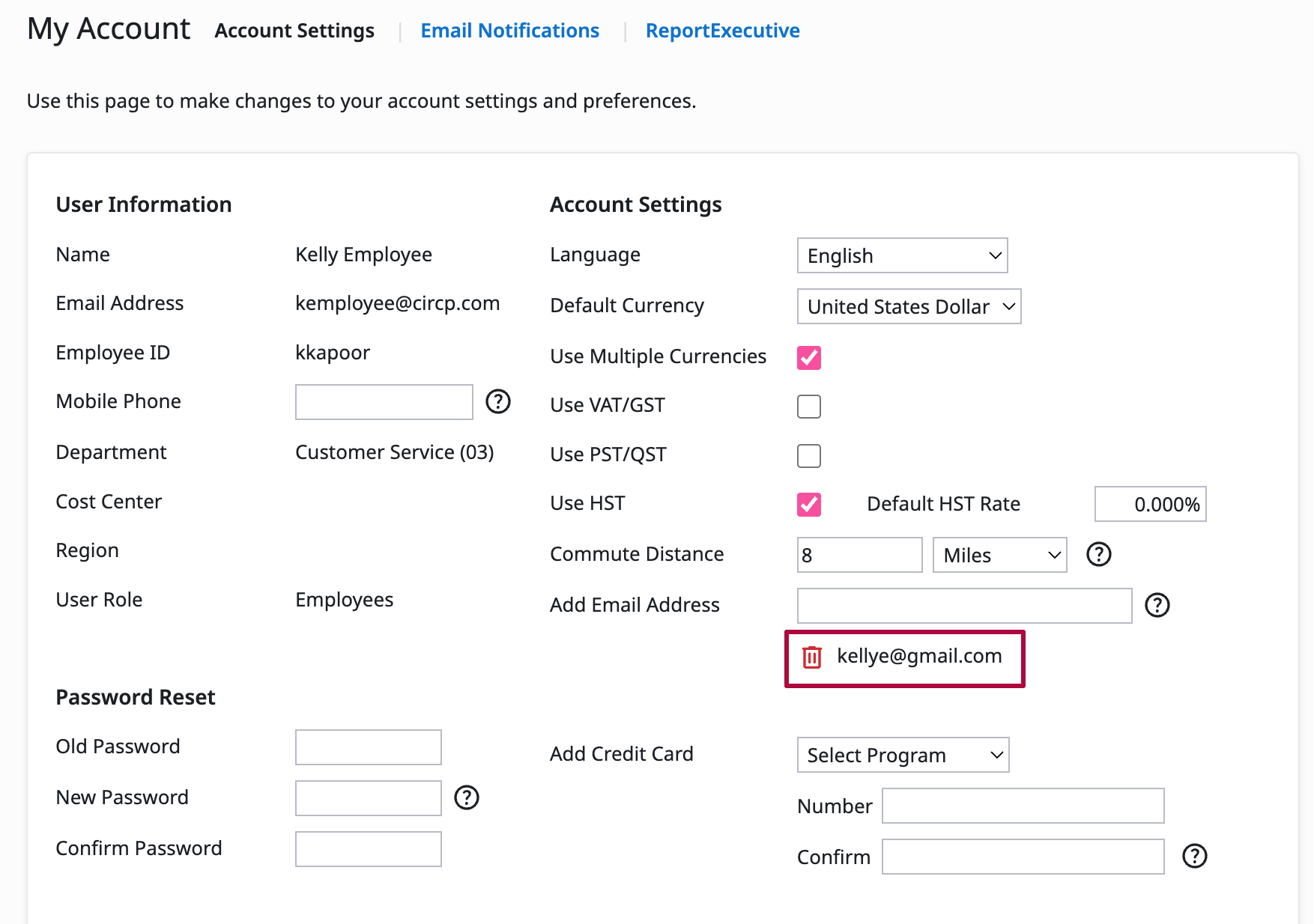Click help icon beside Add Email Address field

tap(1157, 605)
